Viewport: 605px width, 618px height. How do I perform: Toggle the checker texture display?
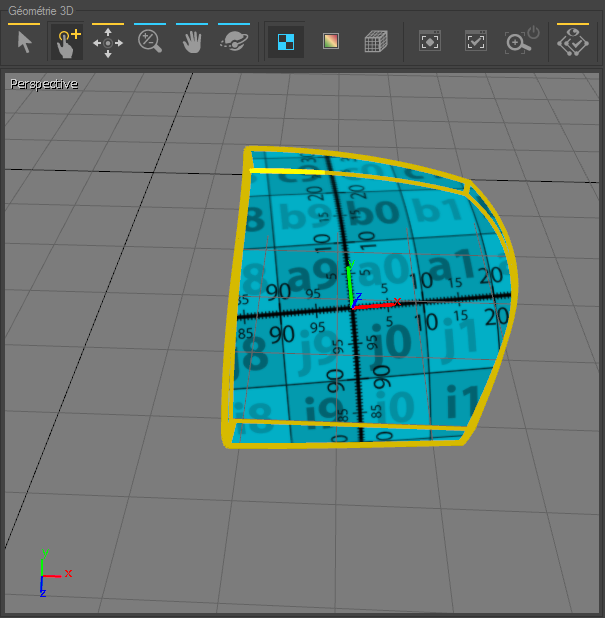tap(286, 42)
